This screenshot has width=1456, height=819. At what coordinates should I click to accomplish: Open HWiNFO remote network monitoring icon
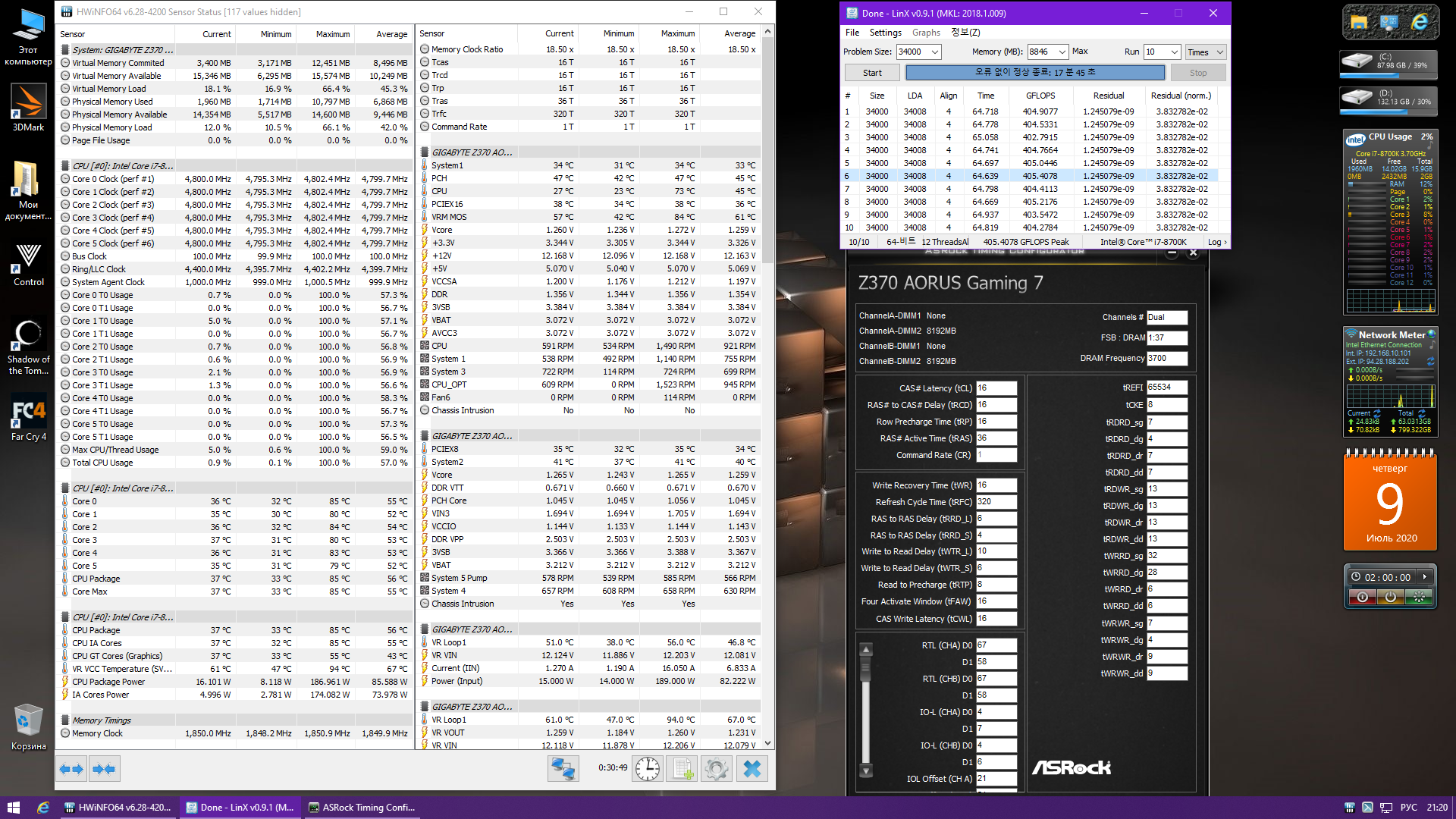point(563,769)
